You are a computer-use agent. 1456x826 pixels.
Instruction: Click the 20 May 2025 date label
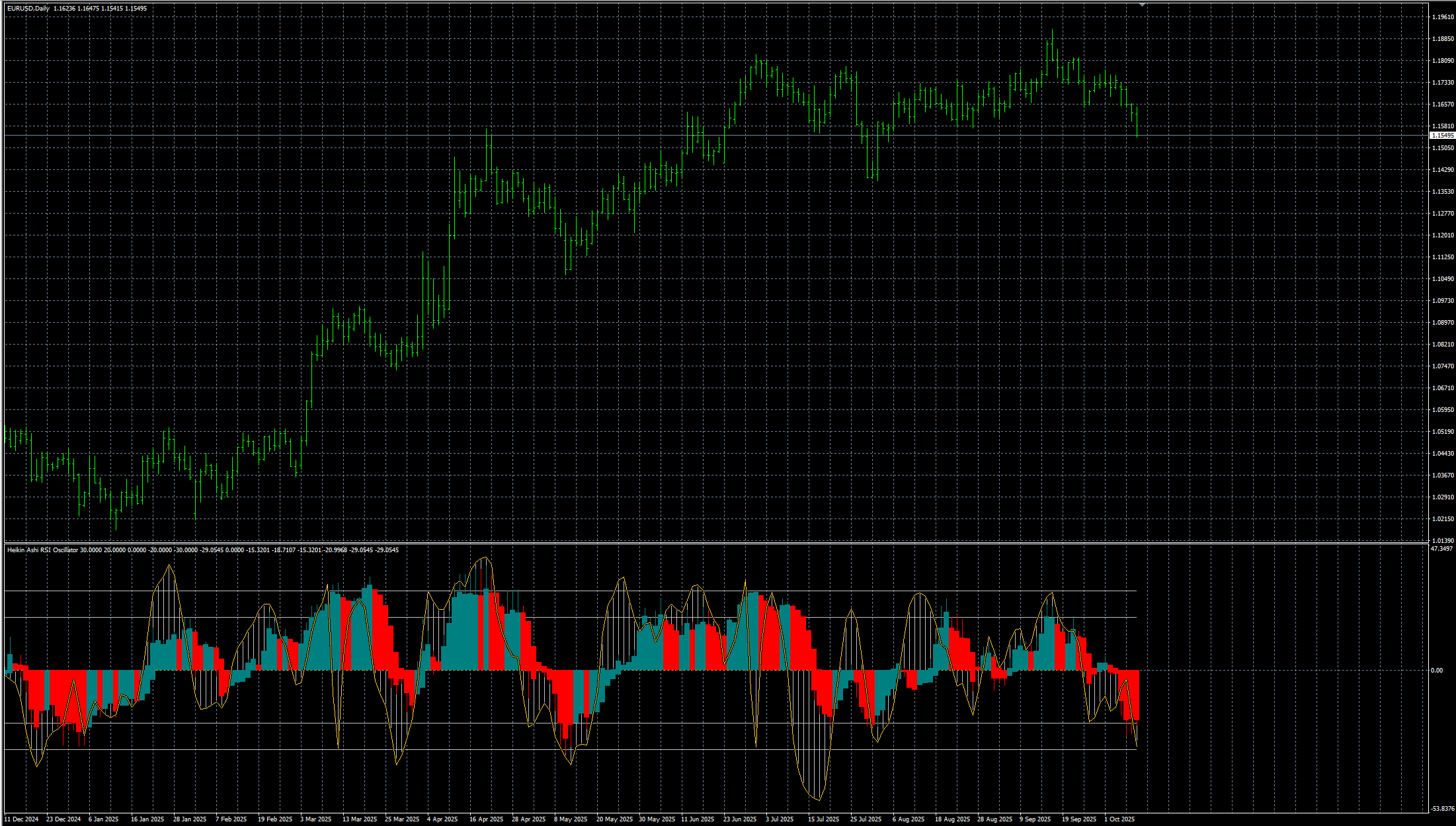click(614, 819)
